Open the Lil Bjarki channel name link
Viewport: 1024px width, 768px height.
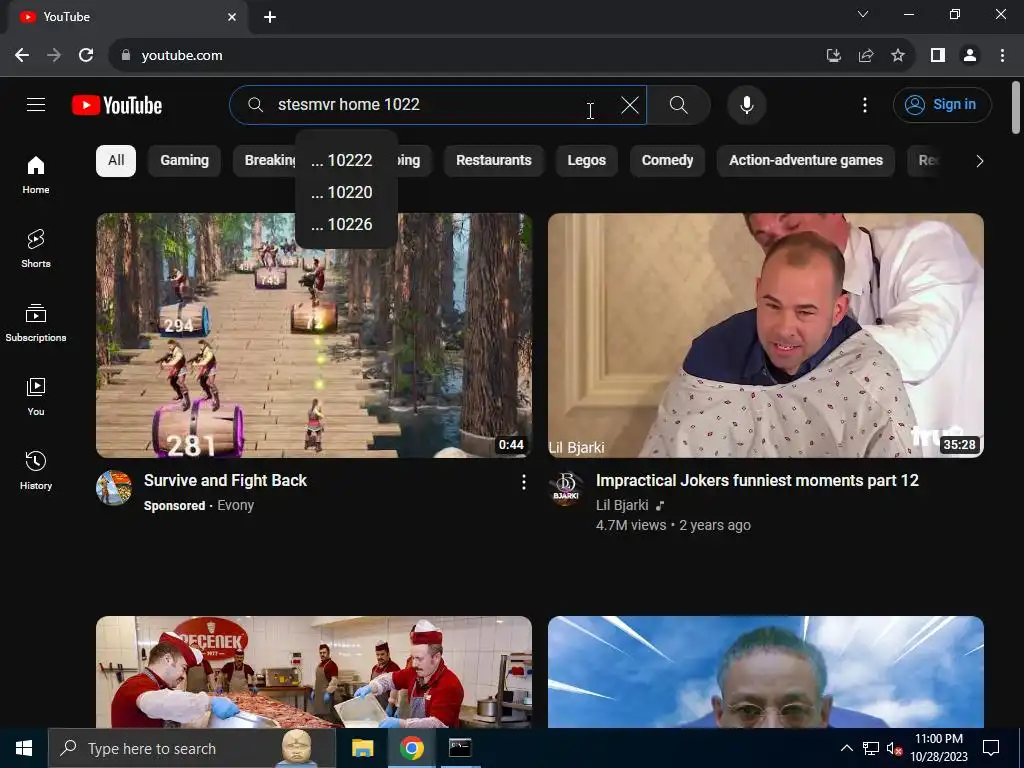pos(622,505)
